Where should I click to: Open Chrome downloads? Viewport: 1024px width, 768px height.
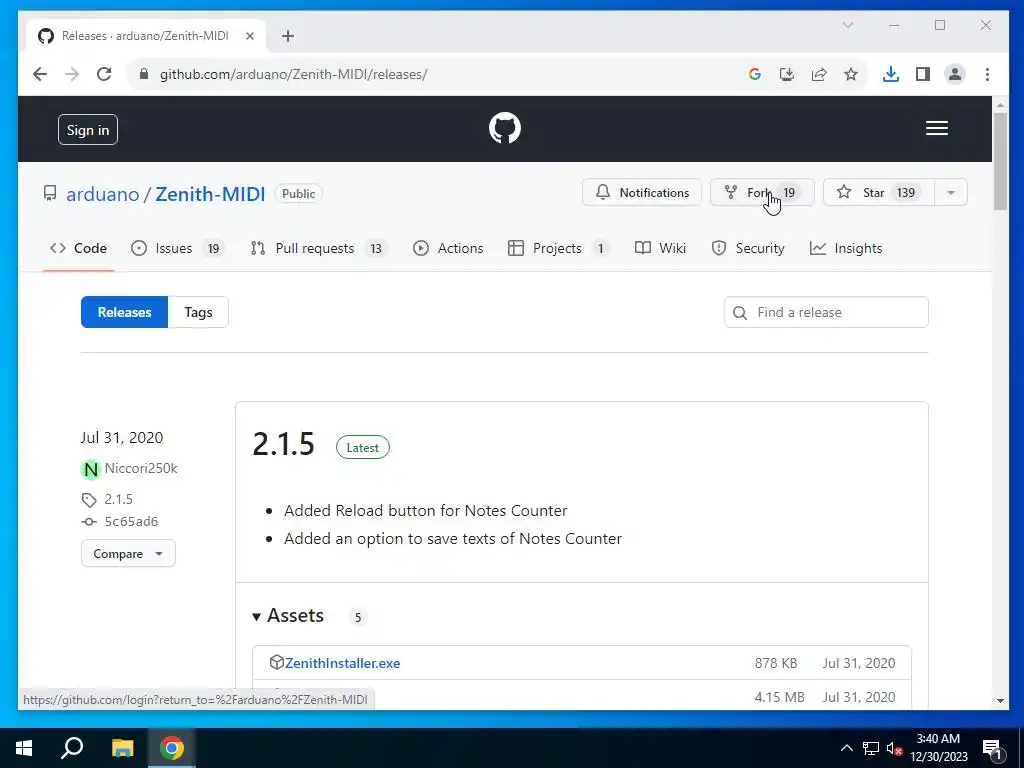890,74
